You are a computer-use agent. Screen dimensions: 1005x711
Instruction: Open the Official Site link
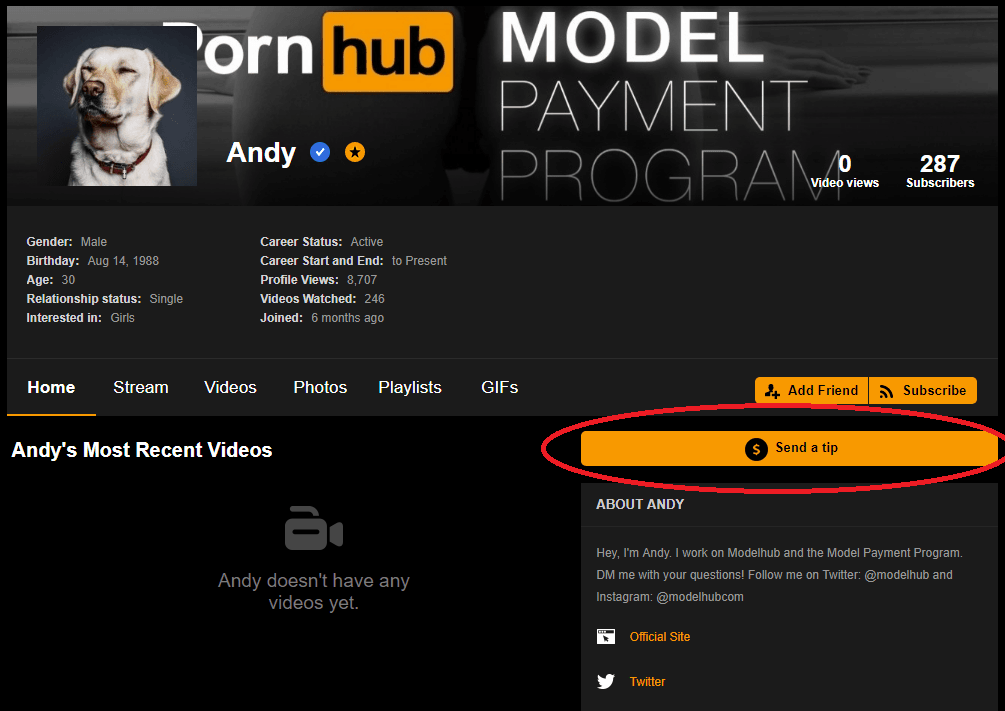click(659, 637)
